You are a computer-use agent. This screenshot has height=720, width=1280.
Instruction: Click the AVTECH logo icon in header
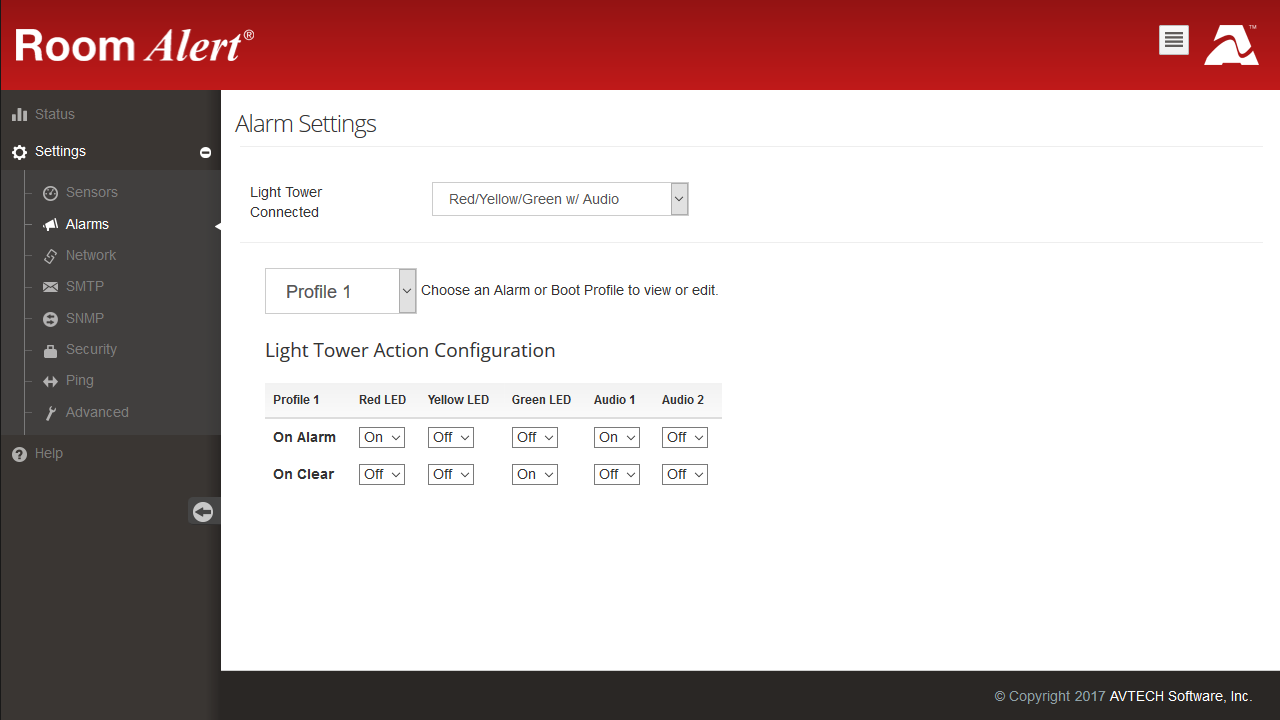click(x=1231, y=45)
